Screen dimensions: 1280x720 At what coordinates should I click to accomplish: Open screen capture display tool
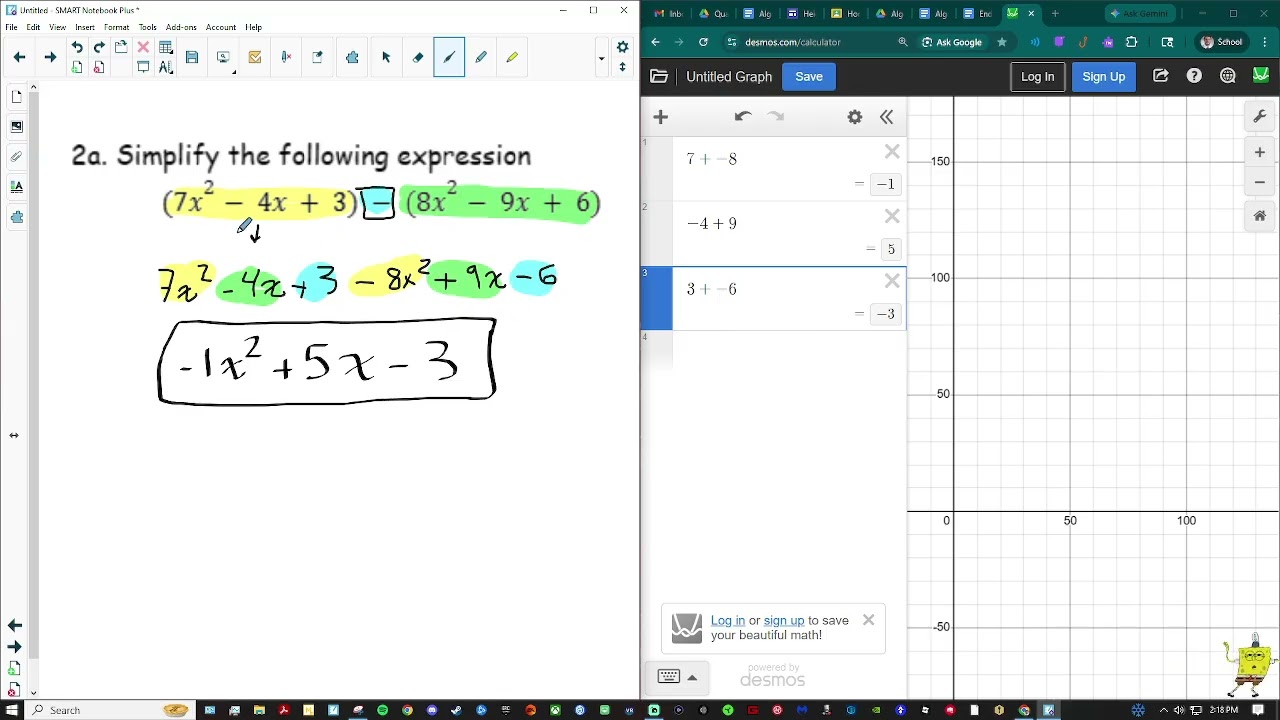click(x=223, y=58)
